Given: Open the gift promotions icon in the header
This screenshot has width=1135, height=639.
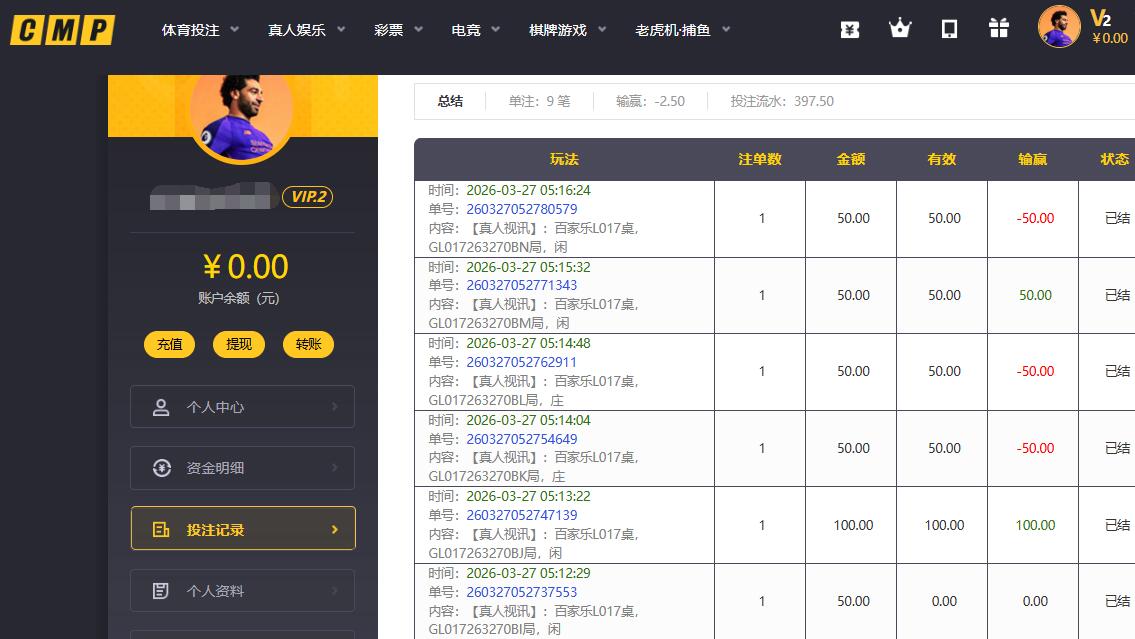Looking at the screenshot, I should coord(998,28).
